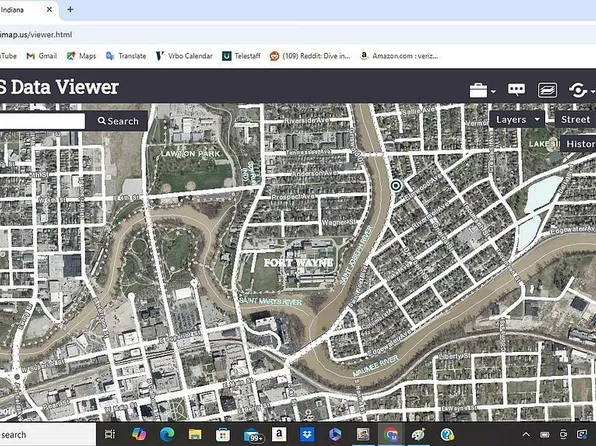Switch to the Street basemap button
The image size is (596, 446).
pyautogui.click(x=575, y=119)
